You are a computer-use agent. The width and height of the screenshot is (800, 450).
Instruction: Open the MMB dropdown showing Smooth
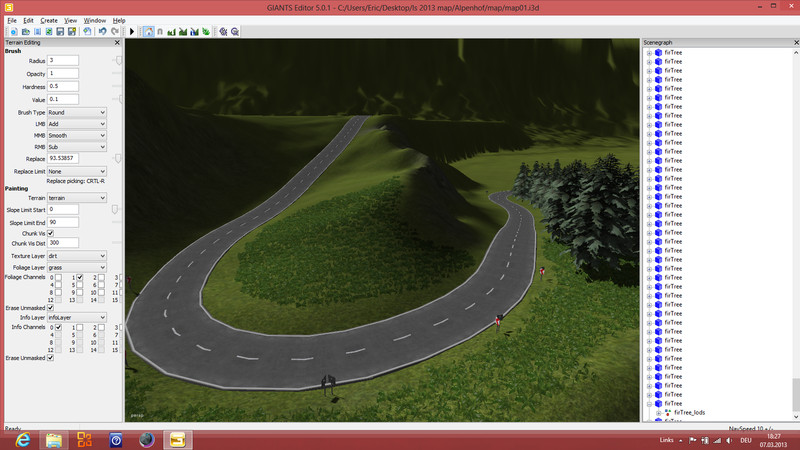coord(77,136)
